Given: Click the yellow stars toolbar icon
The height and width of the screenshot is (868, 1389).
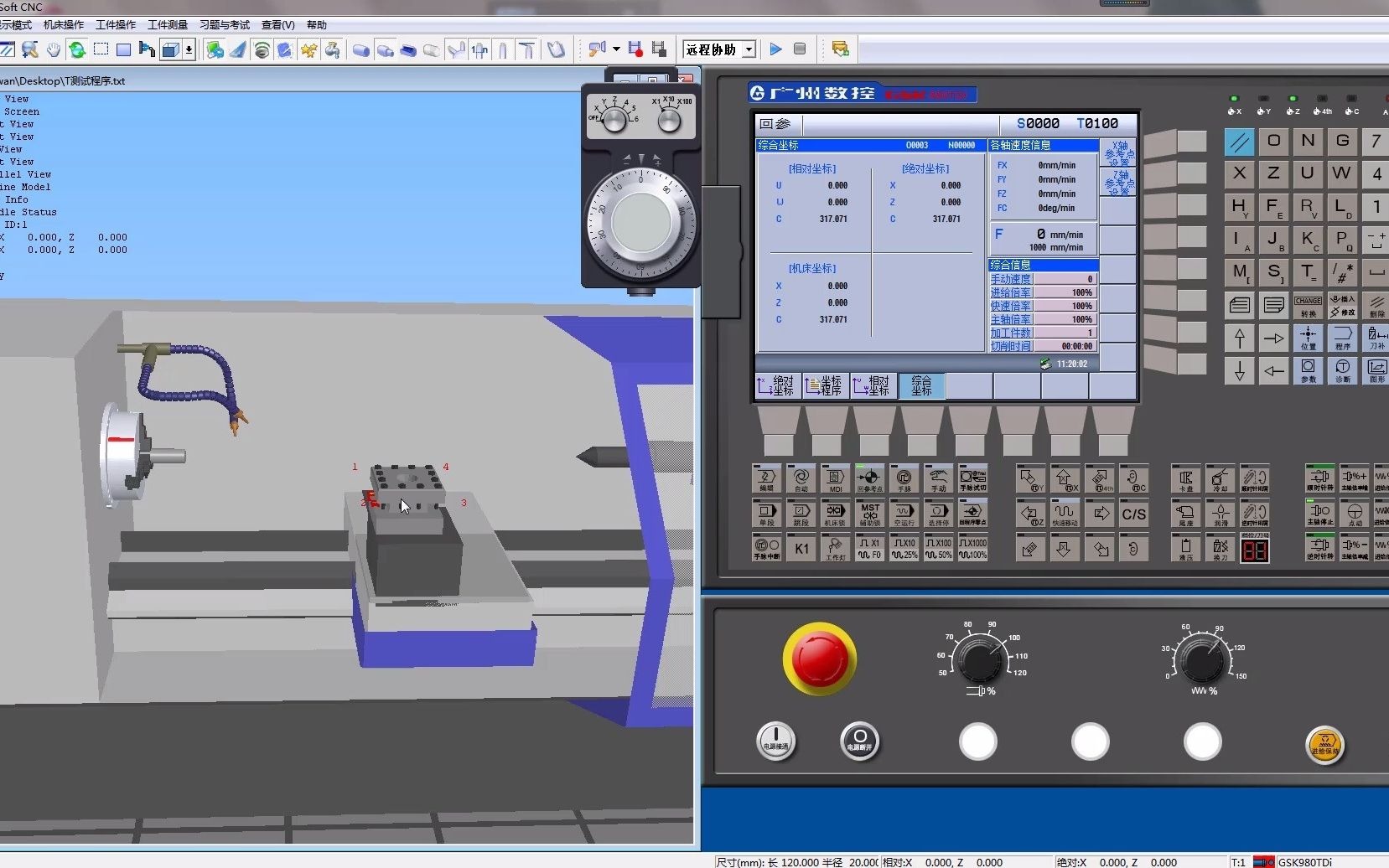Looking at the screenshot, I should click(309, 49).
